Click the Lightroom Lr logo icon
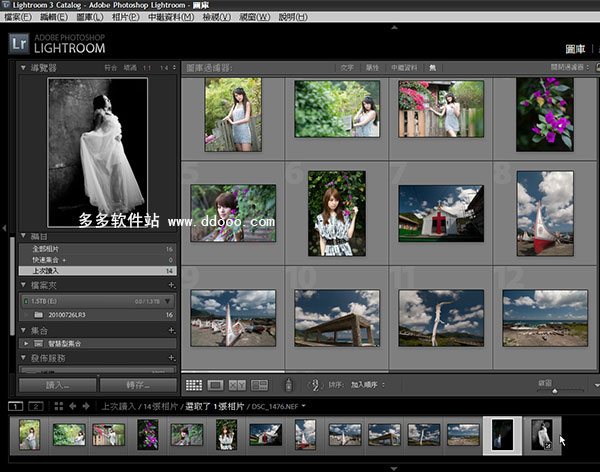 coord(19,43)
